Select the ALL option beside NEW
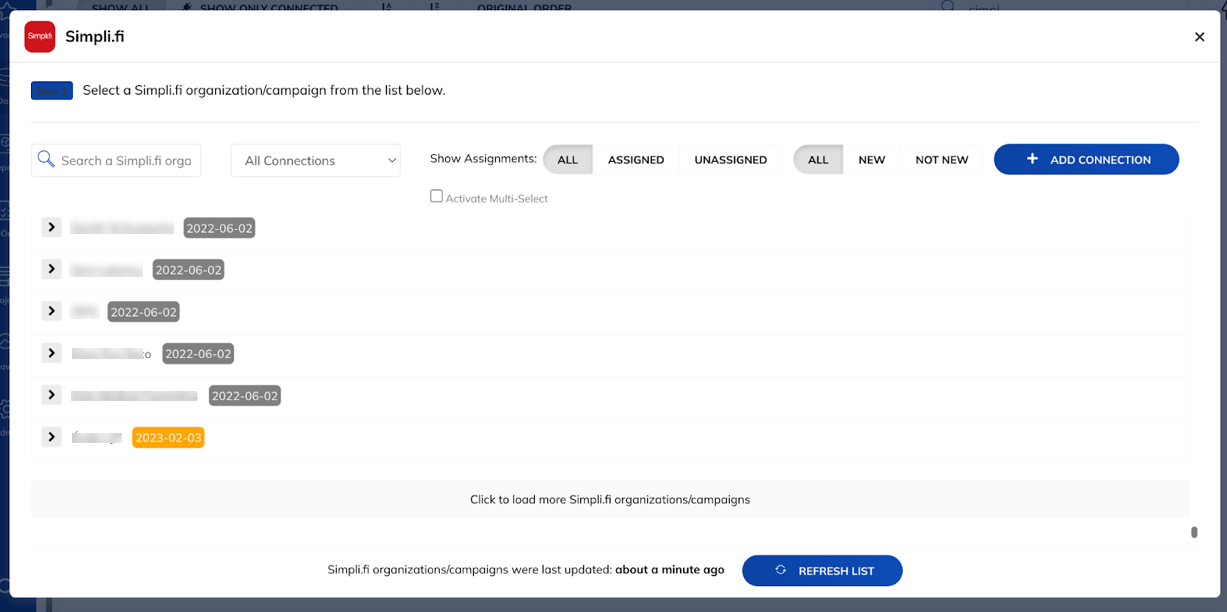1227x612 pixels. point(818,160)
